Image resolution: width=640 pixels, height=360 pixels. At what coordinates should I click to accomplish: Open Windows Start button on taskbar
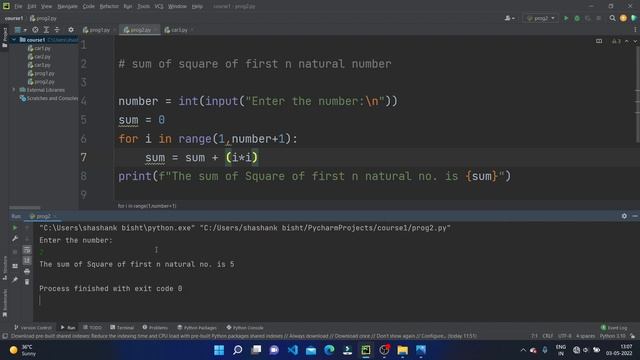tap(219, 350)
